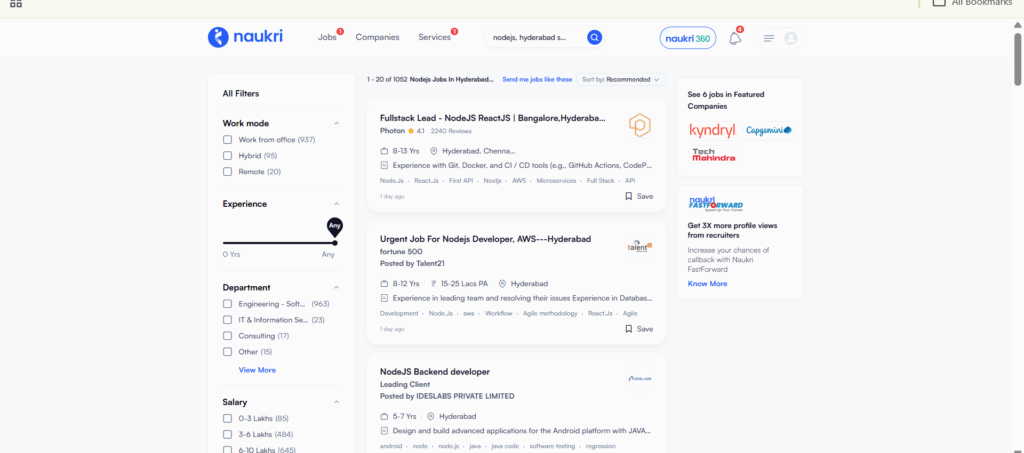Click the IDESLABS company logo
1024x453 pixels.
(640, 379)
